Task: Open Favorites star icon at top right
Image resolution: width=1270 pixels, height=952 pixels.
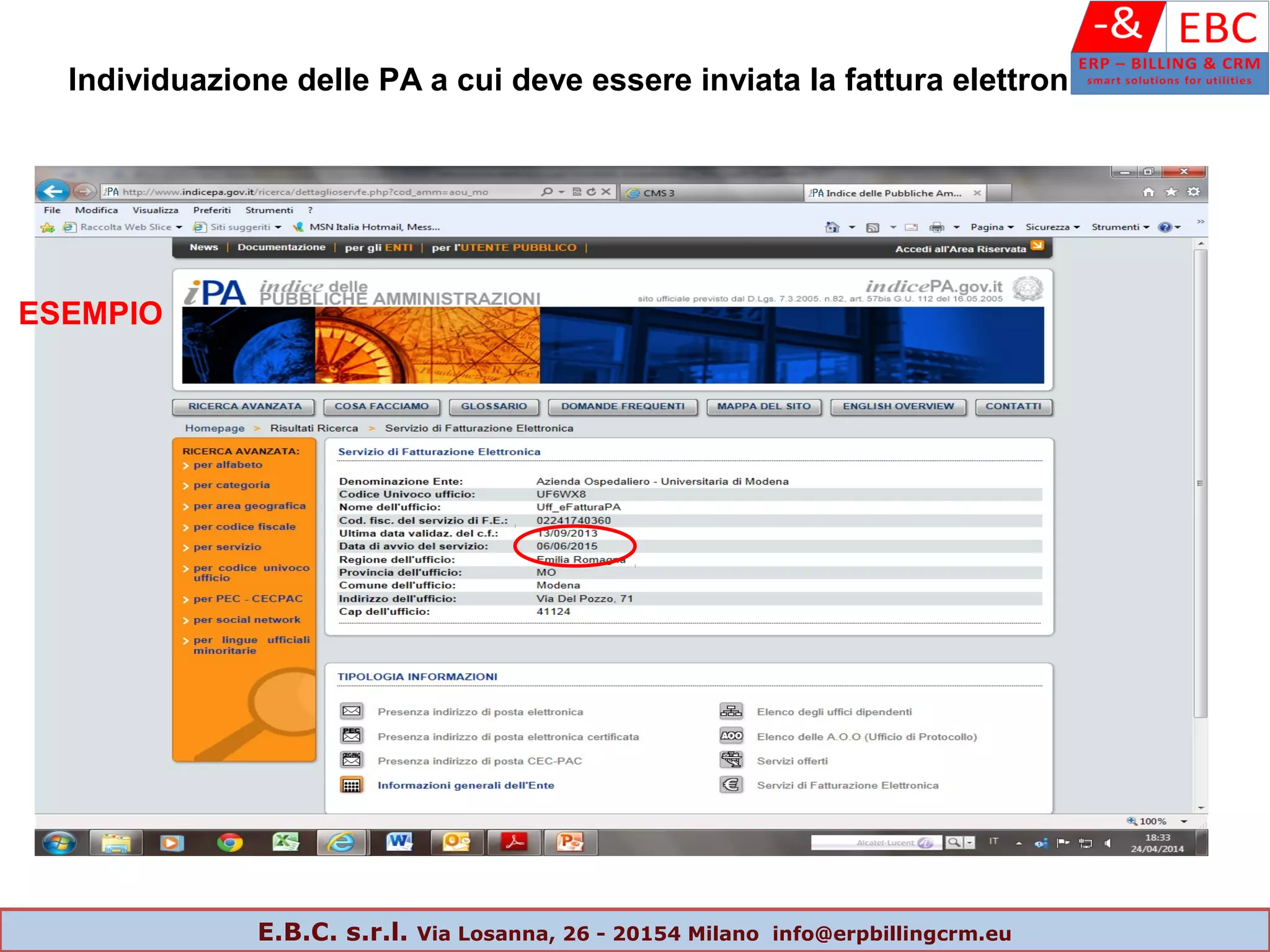Action: point(1171,192)
